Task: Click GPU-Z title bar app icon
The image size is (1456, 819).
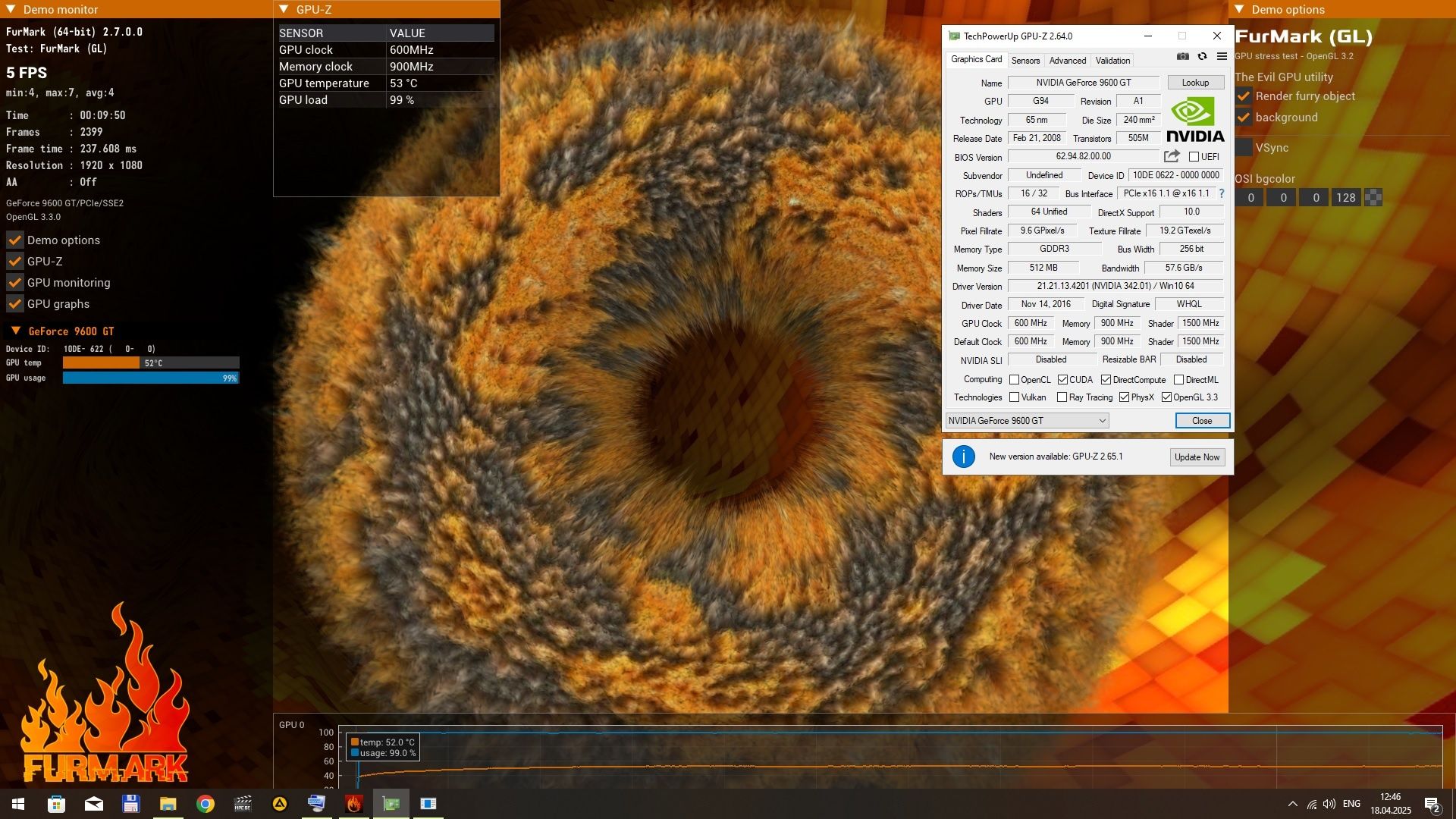Action: pos(954,36)
